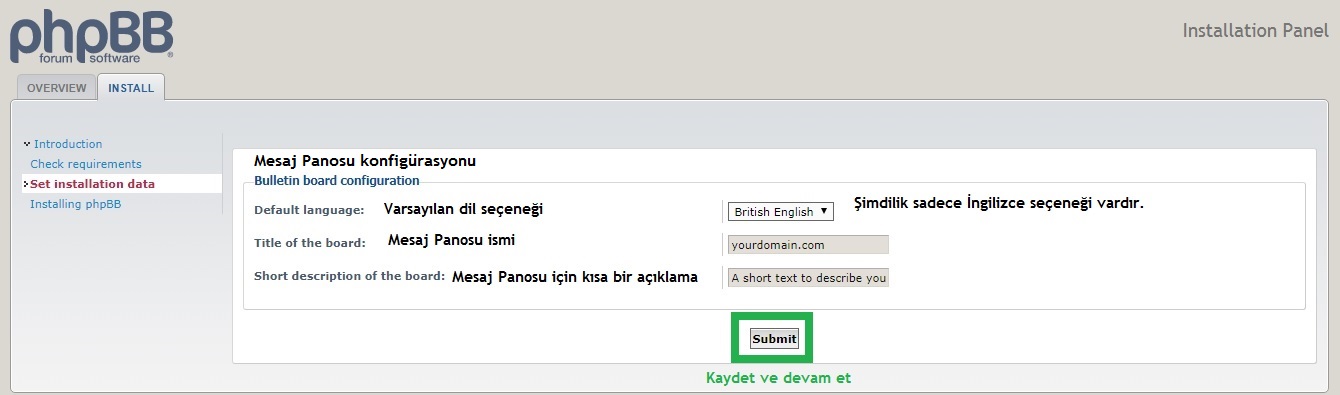Screen dimensions: 1340x395
Task: Click the 'Title of the board:' label
Action: click(x=310, y=242)
